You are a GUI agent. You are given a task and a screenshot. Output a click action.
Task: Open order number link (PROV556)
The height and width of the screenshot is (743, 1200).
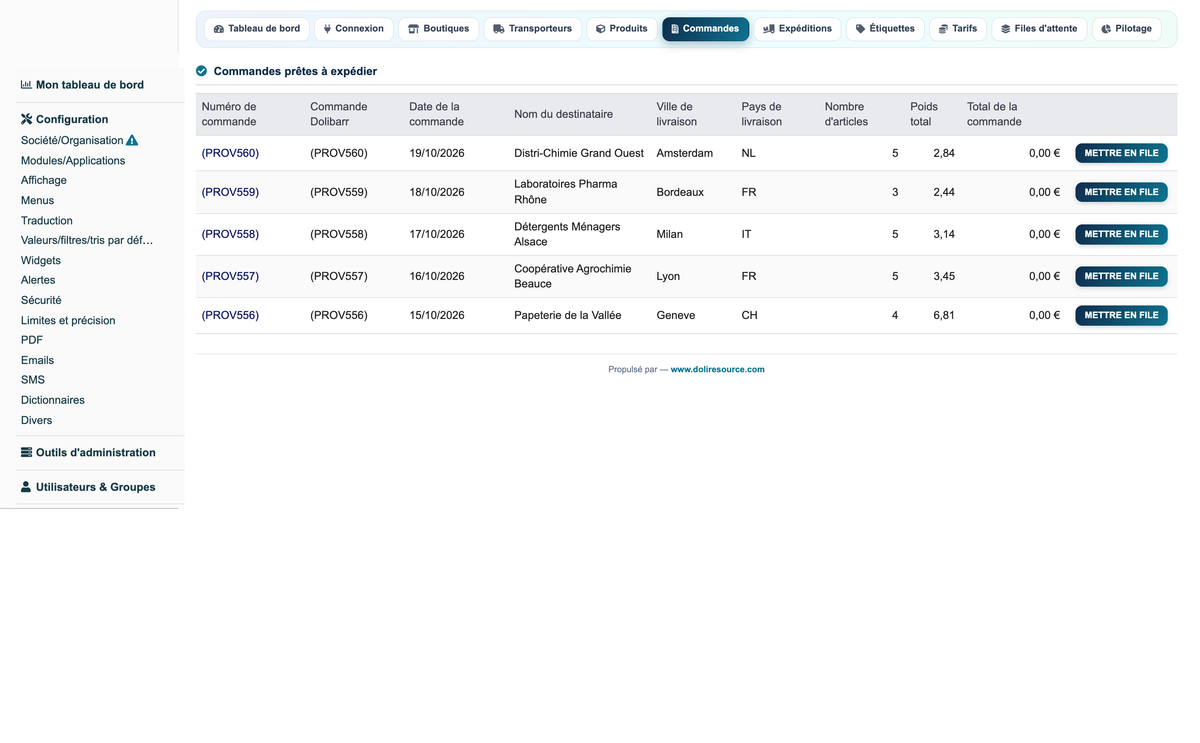click(x=230, y=315)
